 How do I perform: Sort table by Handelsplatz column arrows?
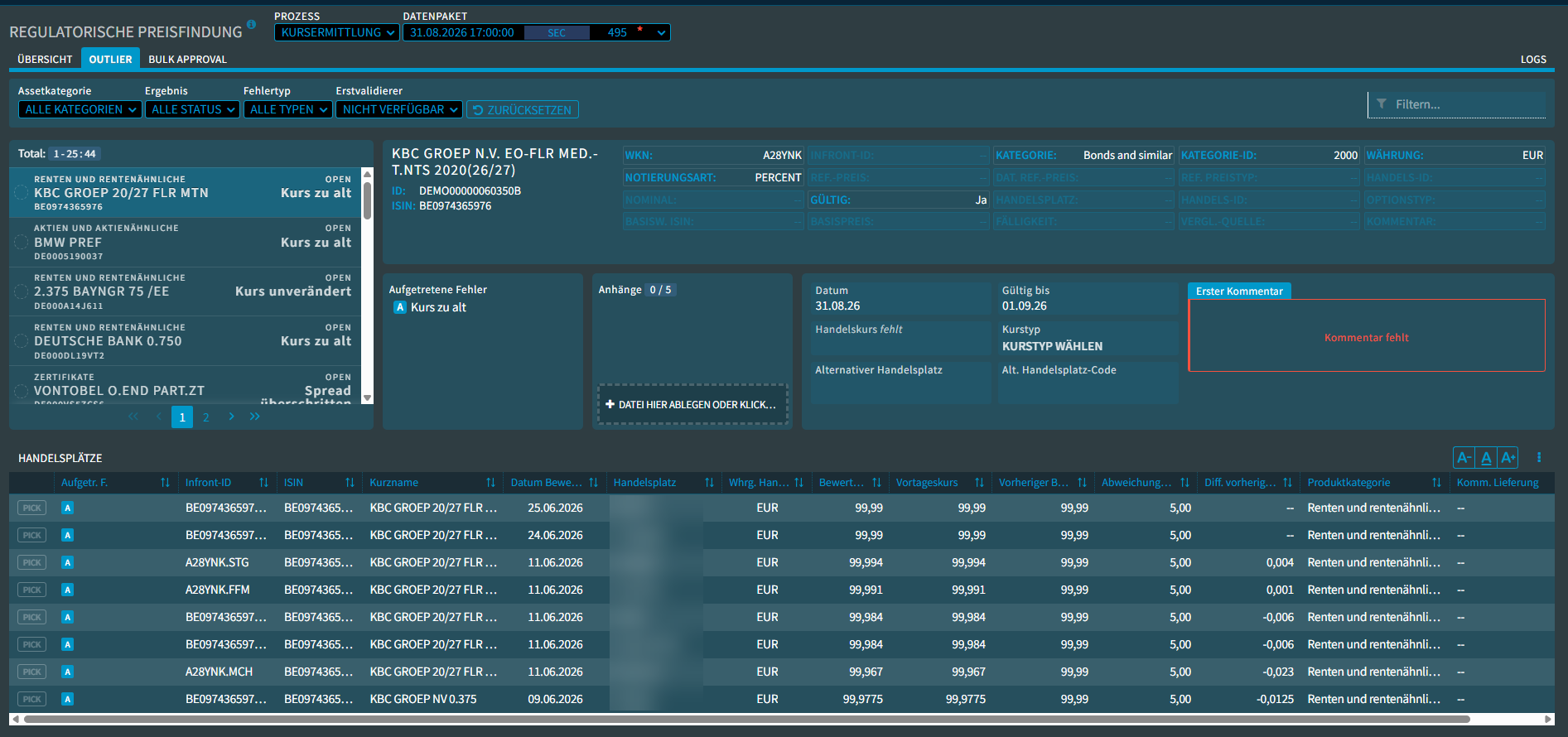pos(709,482)
